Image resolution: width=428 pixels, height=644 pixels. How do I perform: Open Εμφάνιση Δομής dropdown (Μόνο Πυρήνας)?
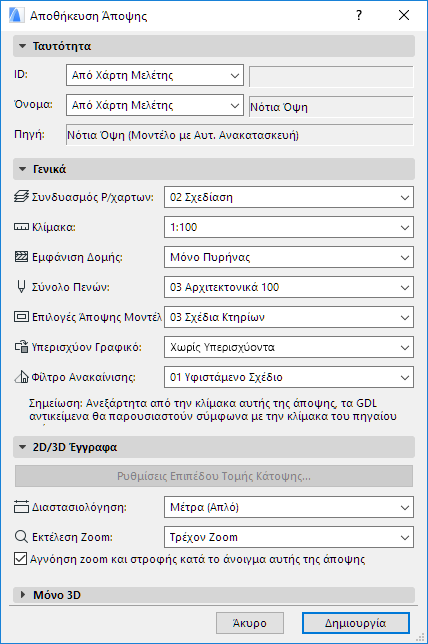coord(289,257)
